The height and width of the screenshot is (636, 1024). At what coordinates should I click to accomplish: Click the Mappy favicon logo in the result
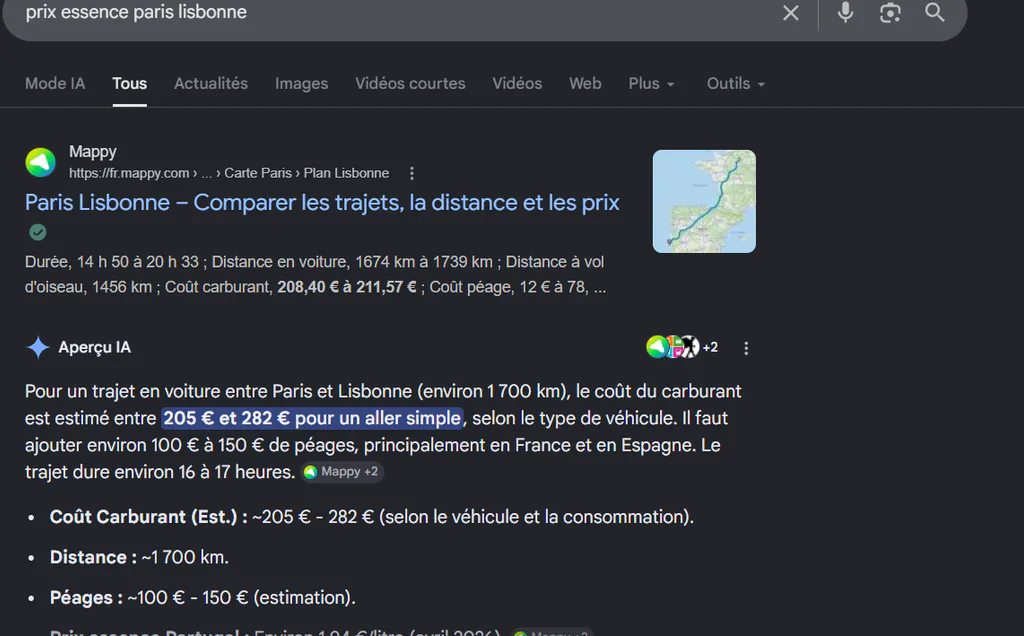click(x=40, y=162)
